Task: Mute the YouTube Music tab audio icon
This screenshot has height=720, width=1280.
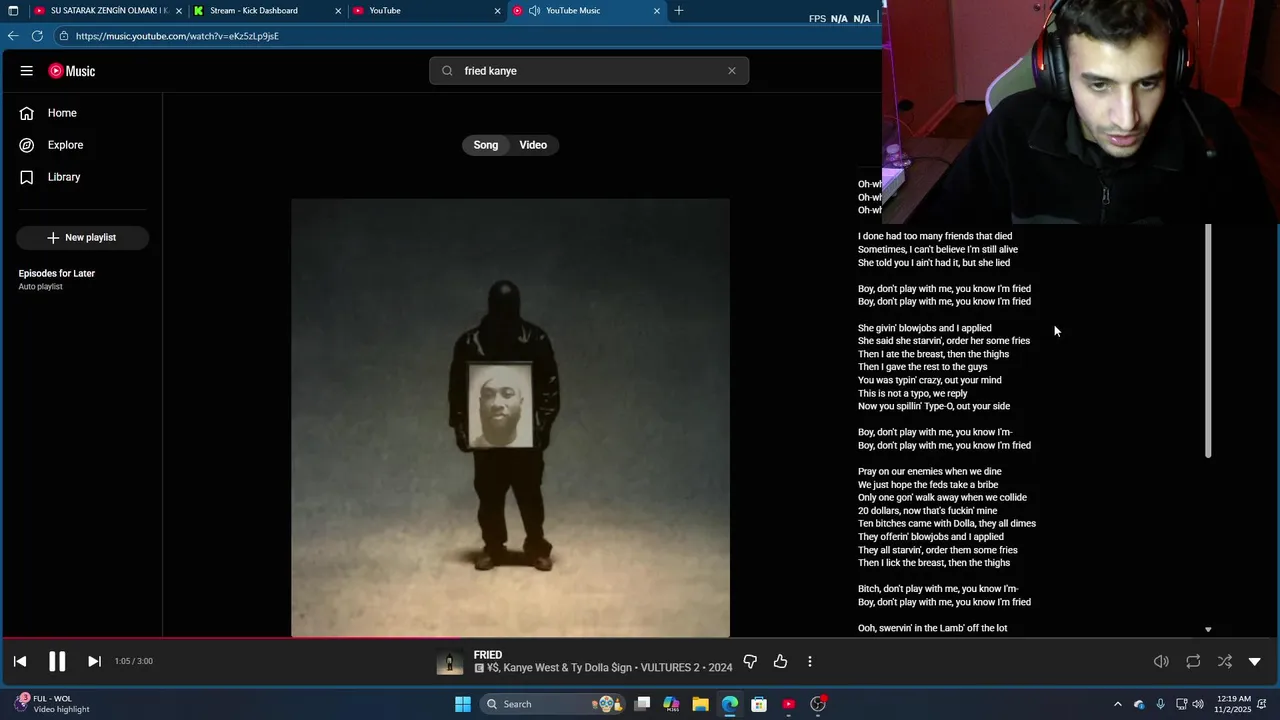Action: pyautogui.click(x=535, y=11)
